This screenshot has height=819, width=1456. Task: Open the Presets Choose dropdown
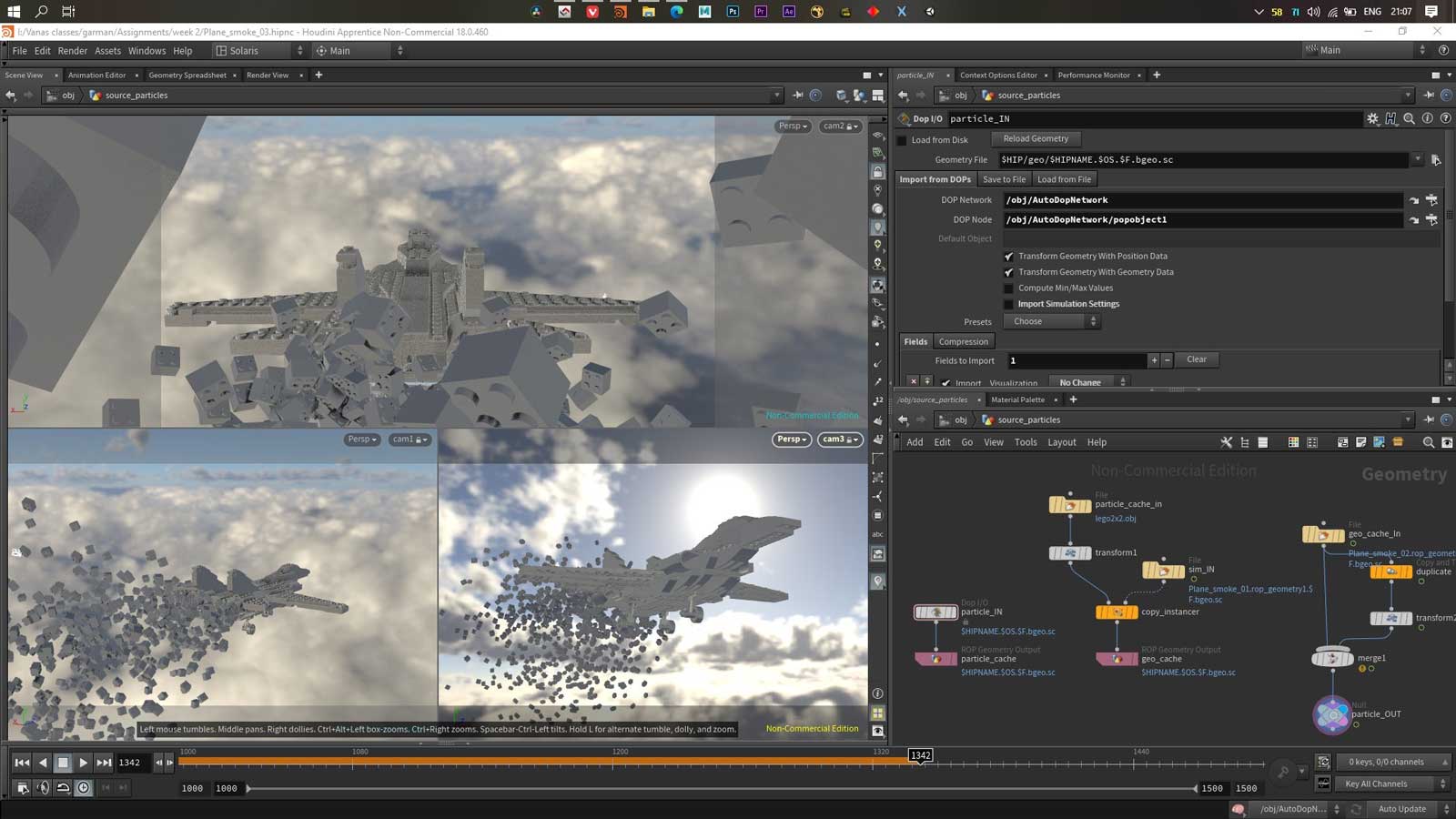point(1052,321)
